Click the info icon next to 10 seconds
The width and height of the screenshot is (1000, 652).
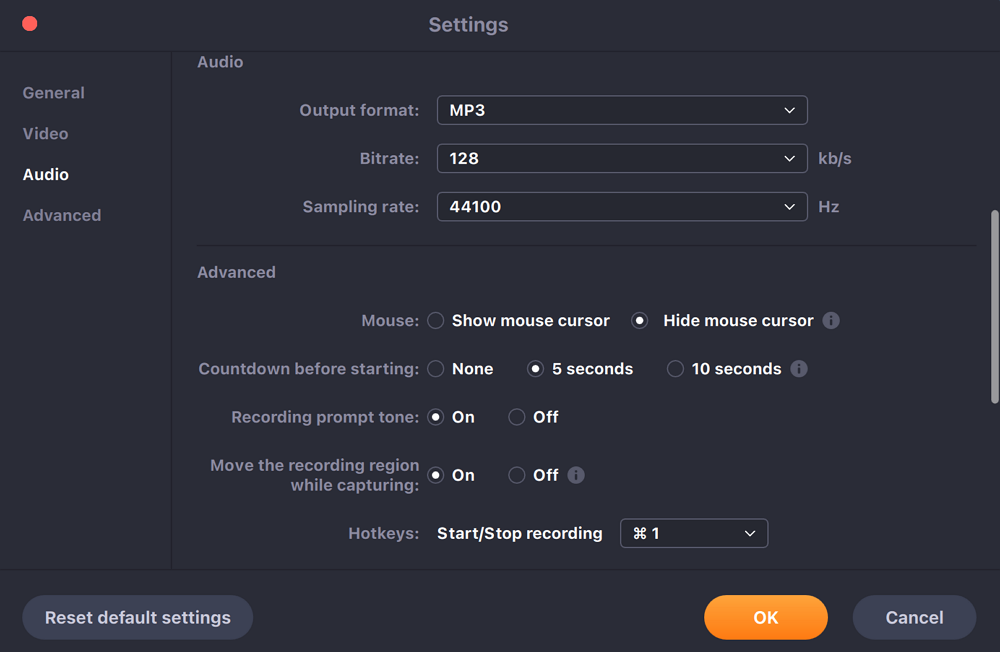click(799, 369)
